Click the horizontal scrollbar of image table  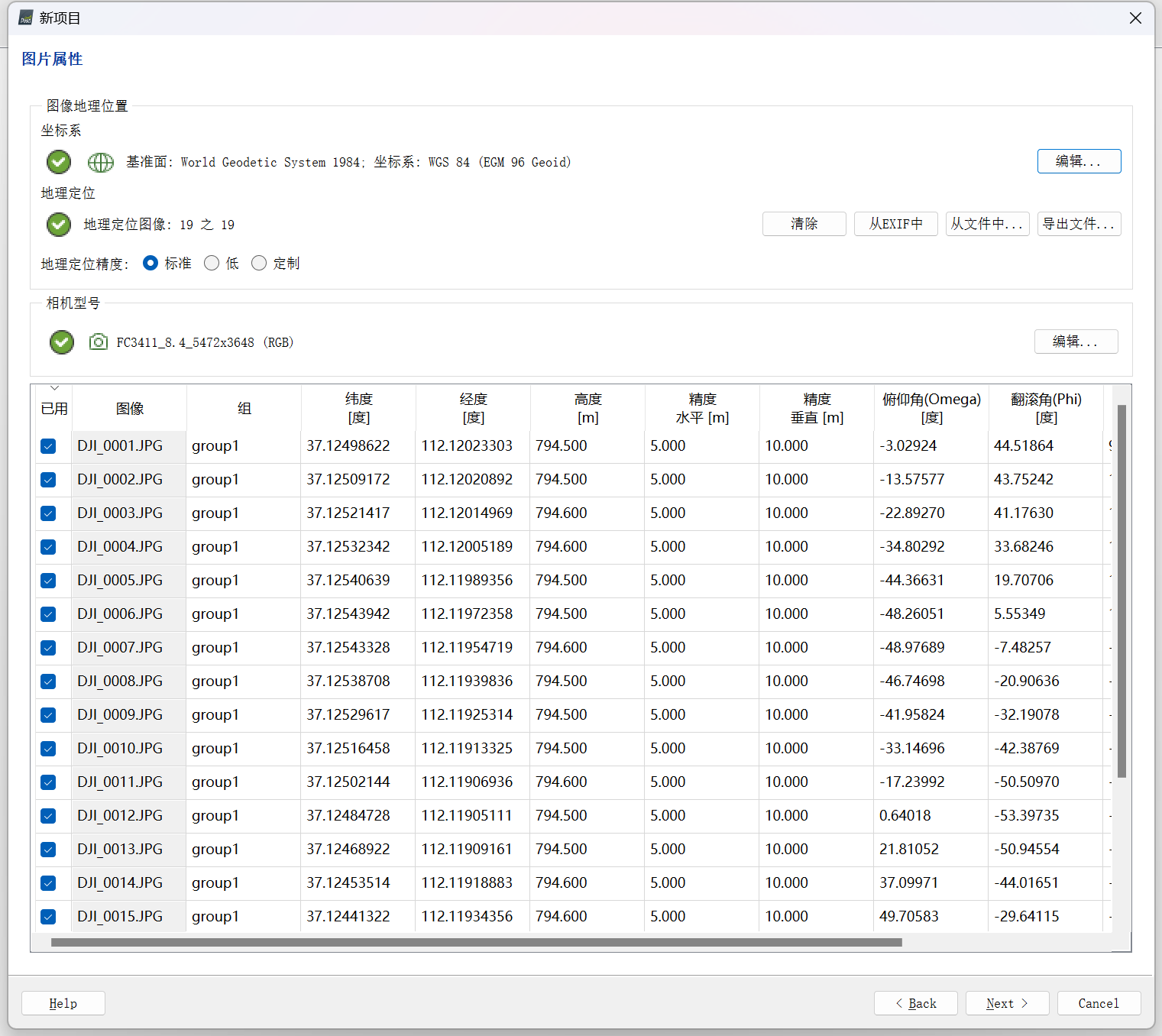click(x=476, y=942)
